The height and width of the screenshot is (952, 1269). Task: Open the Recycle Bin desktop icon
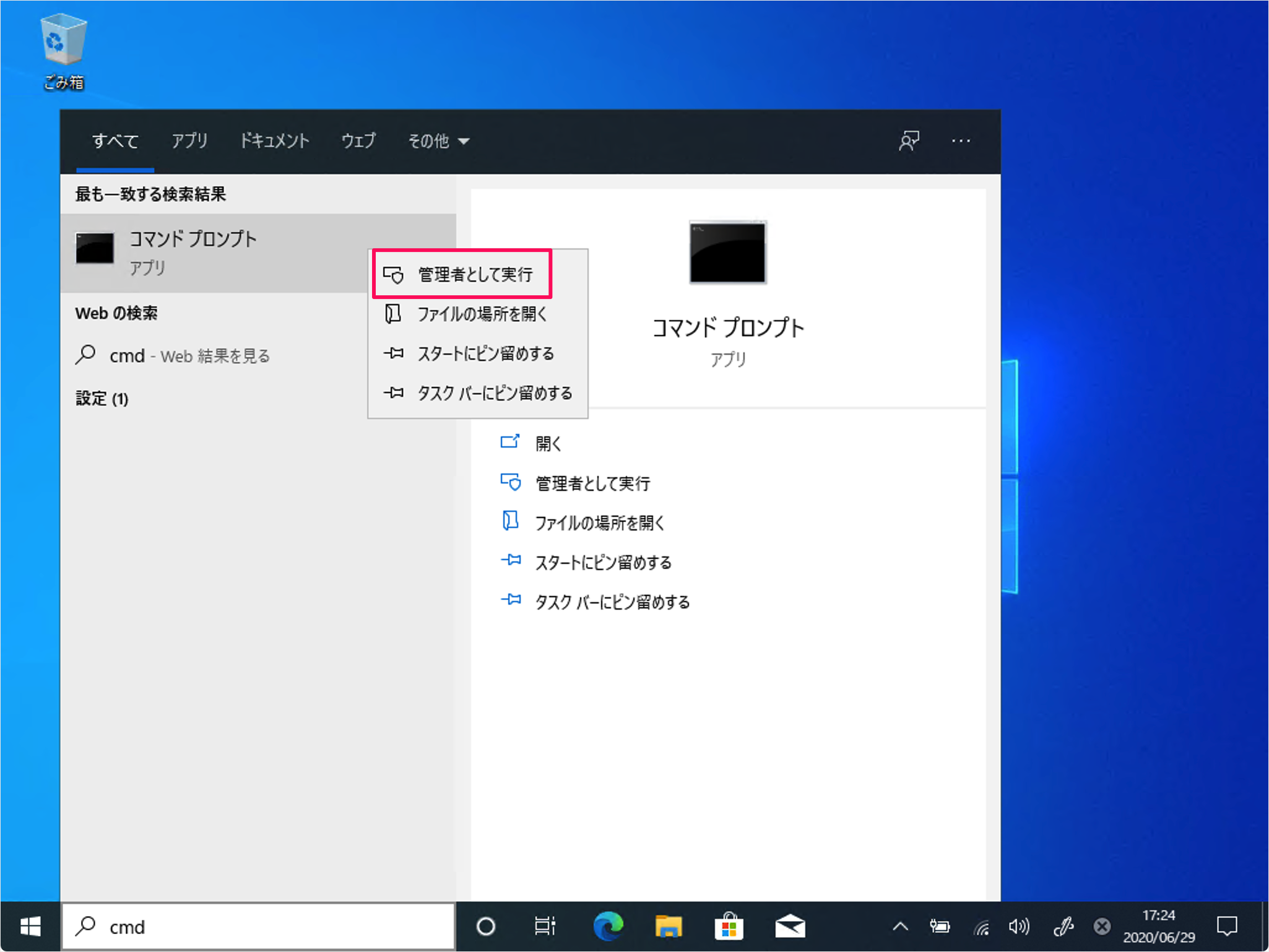(x=63, y=53)
